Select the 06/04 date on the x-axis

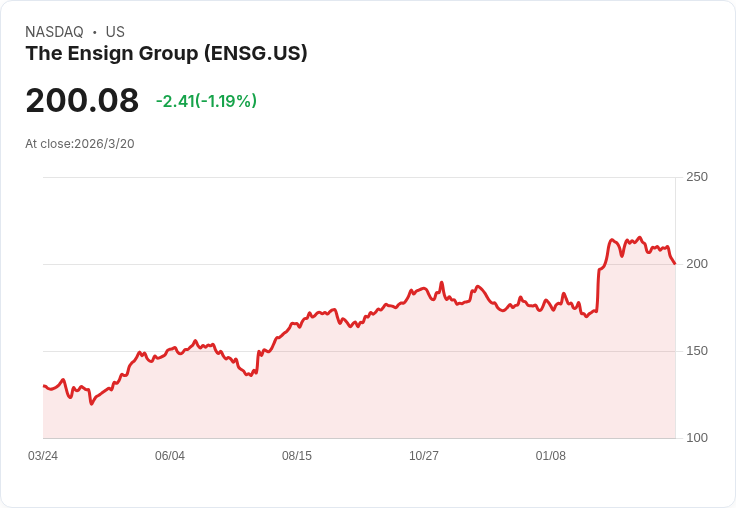(170, 456)
